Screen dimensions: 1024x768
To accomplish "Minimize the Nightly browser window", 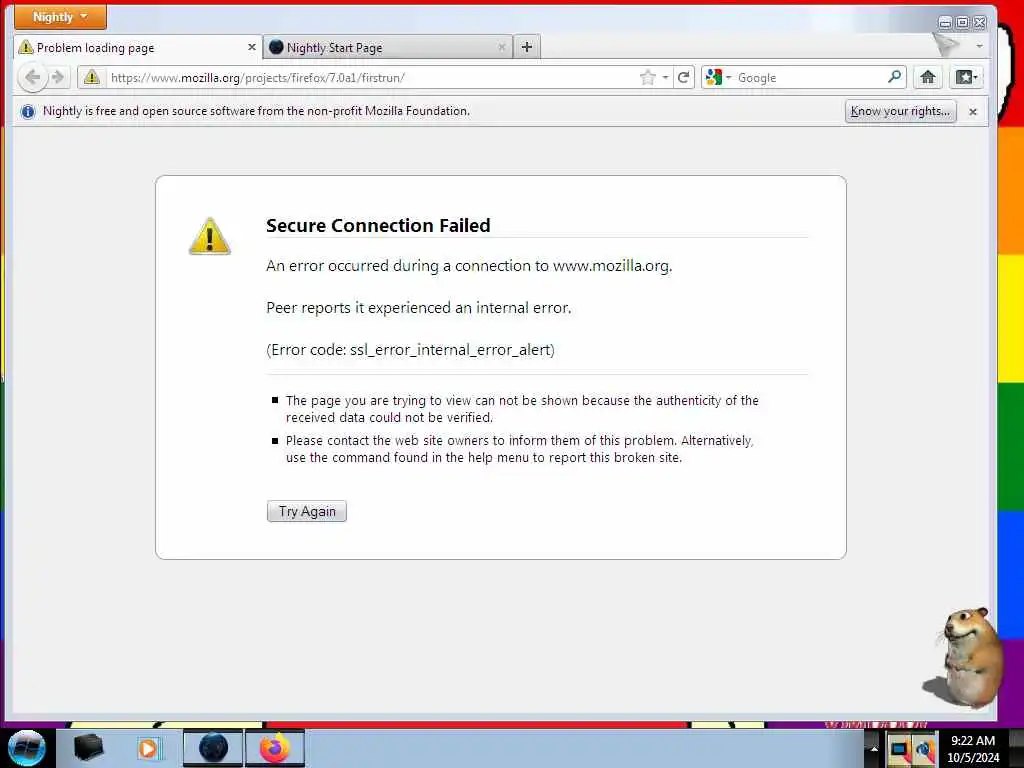I will 944,23.
